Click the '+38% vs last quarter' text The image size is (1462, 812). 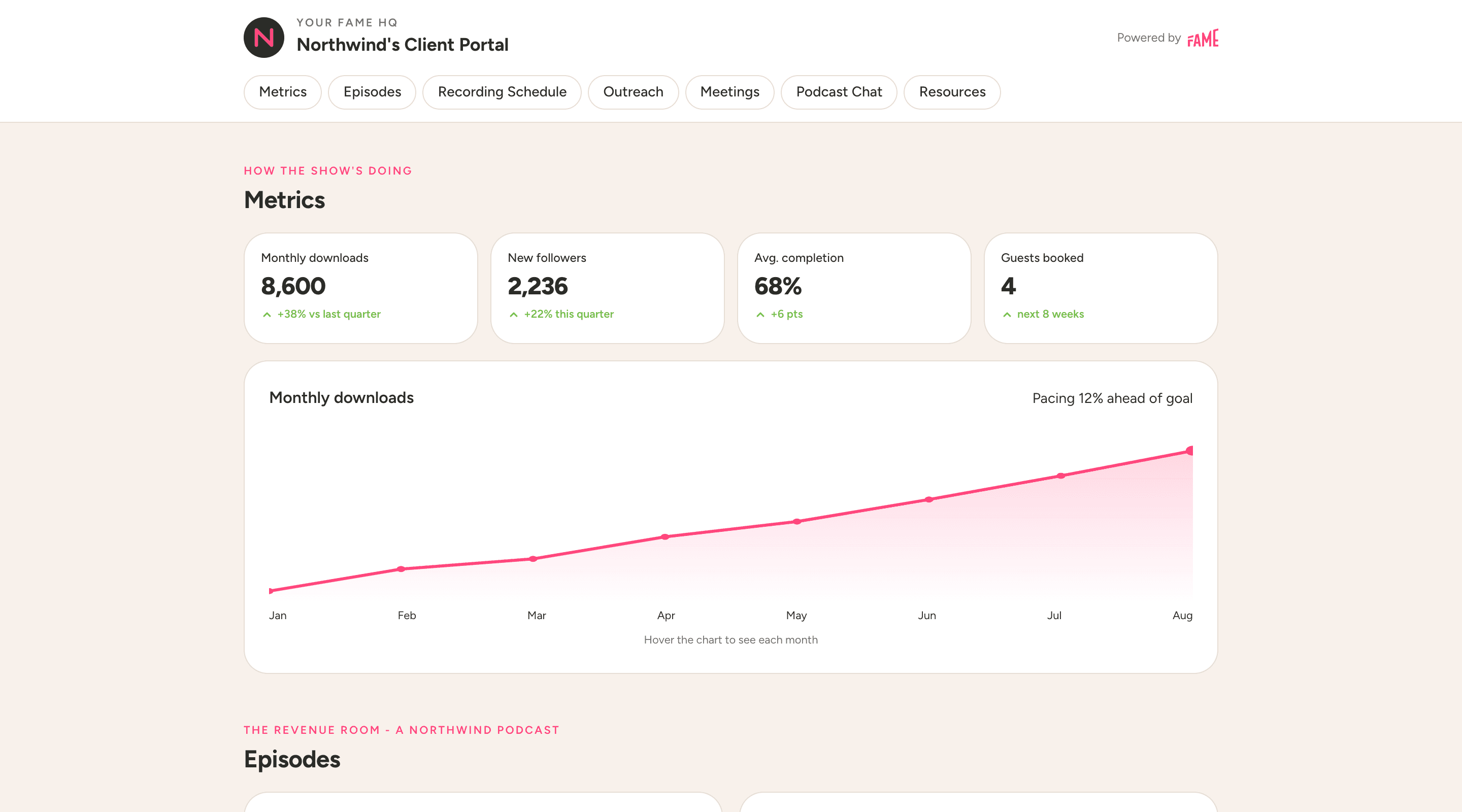328,314
